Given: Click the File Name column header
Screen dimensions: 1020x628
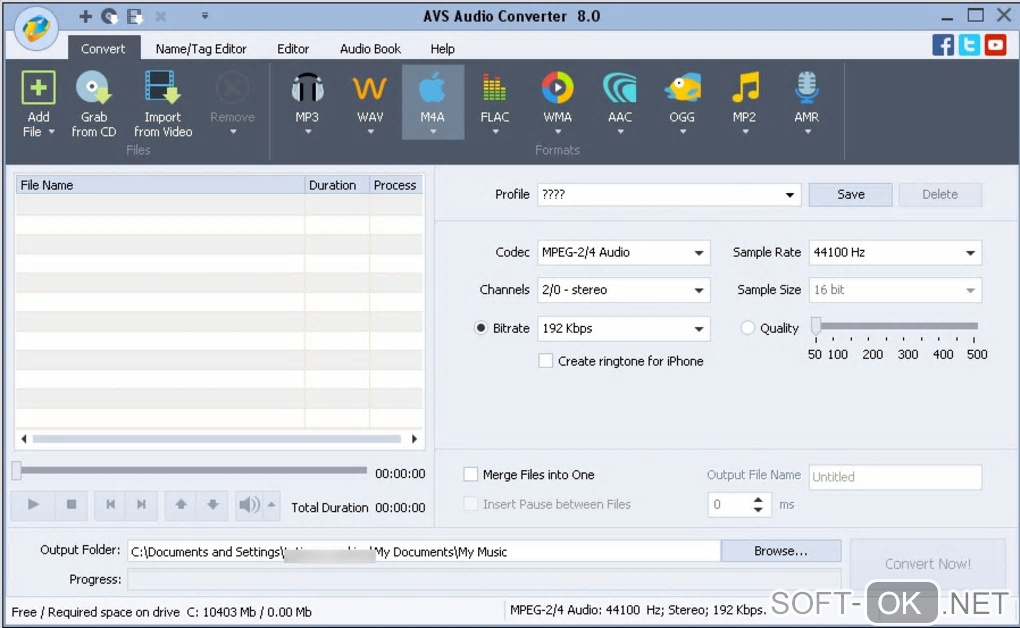Looking at the screenshot, I should coord(160,185).
